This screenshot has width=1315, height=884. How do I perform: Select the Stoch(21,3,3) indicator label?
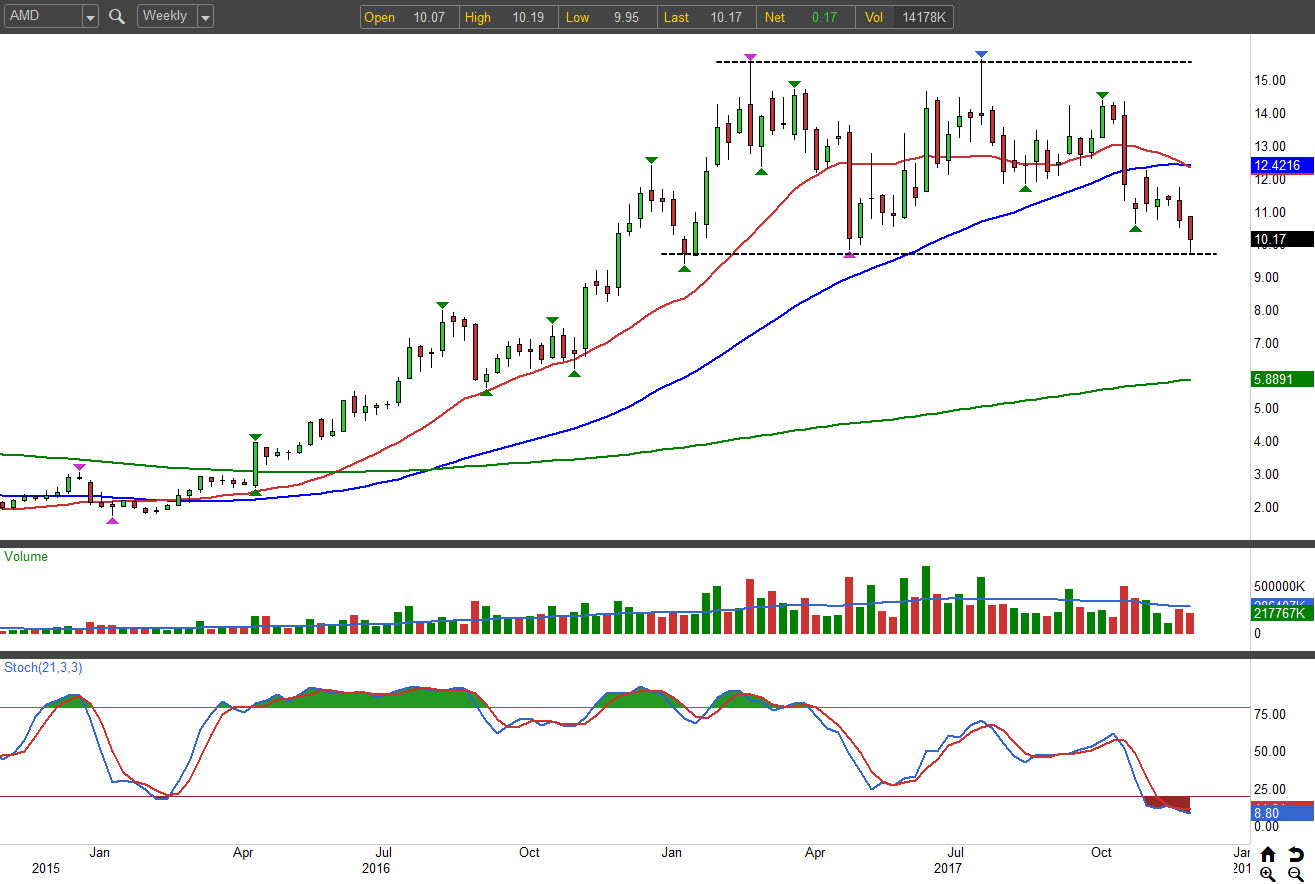pyautogui.click(x=42, y=666)
